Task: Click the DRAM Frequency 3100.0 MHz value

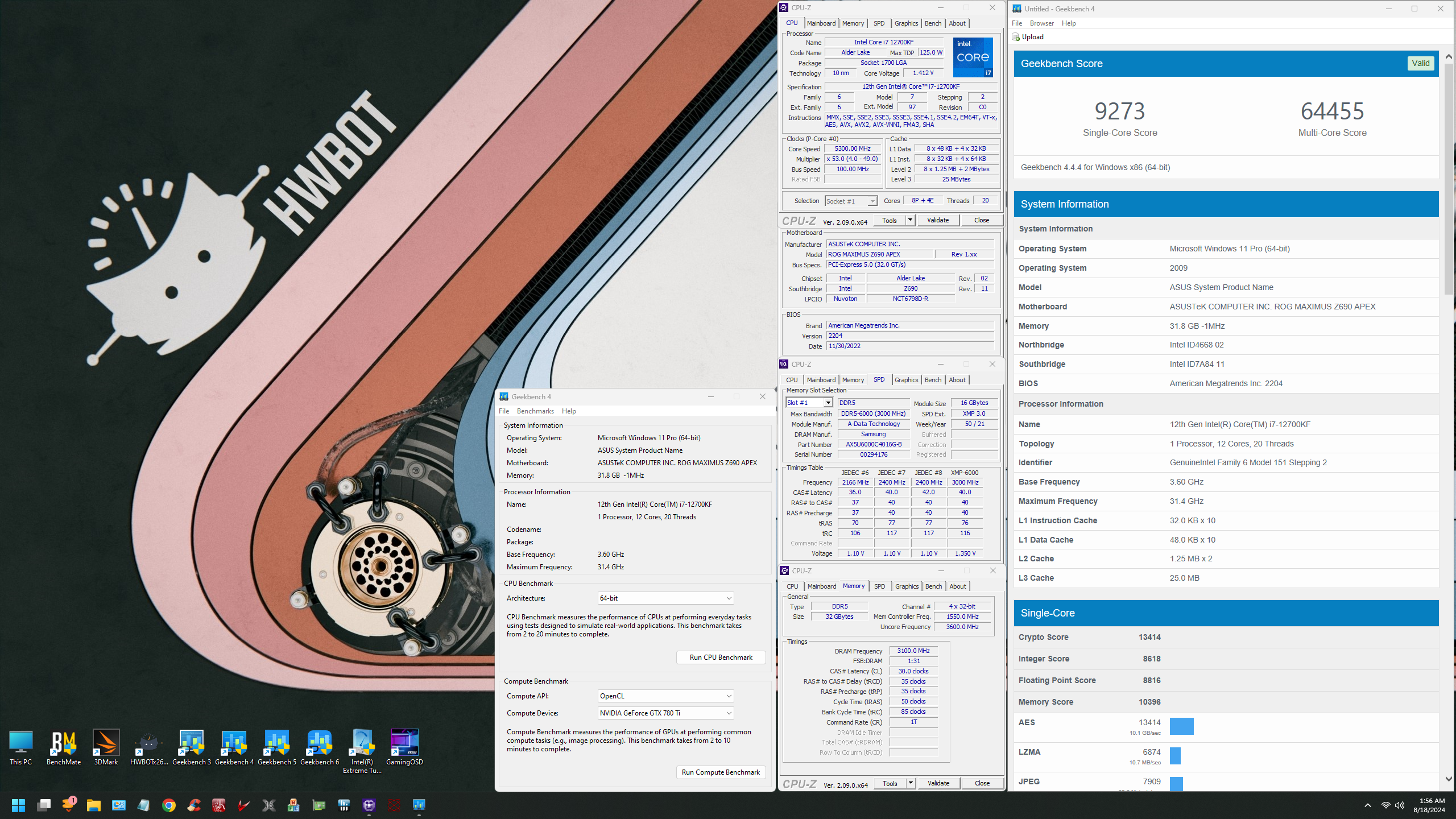Action: [913, 651]
